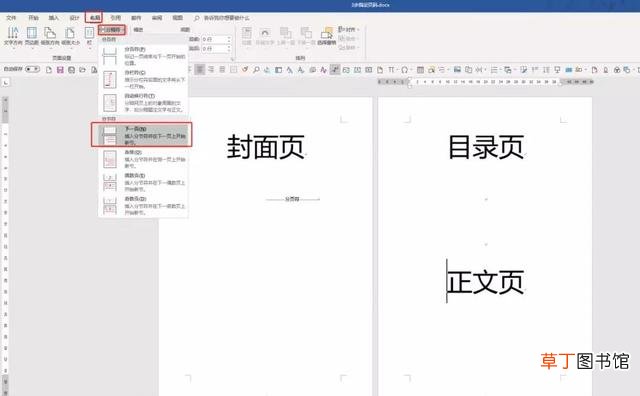Click the Save As icon in quick toolbar
The width and height of the screenshot is (640, 396).
71,70
